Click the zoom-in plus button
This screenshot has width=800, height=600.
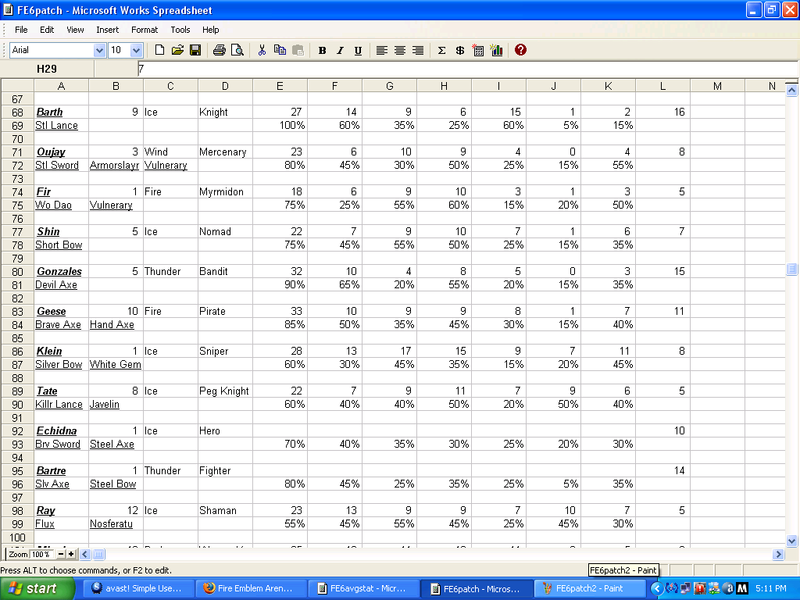point(71,554)
